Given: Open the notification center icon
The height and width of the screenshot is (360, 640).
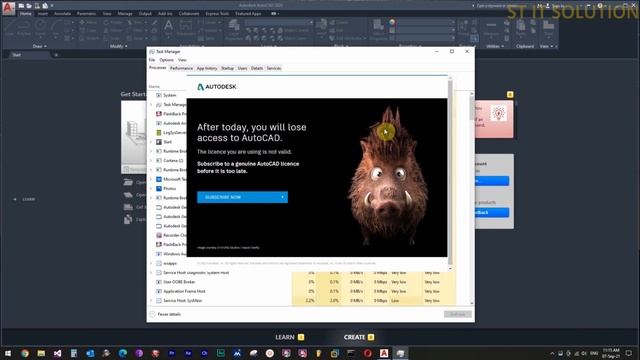Looking at the screenshot, I should [x=629, y=353].
